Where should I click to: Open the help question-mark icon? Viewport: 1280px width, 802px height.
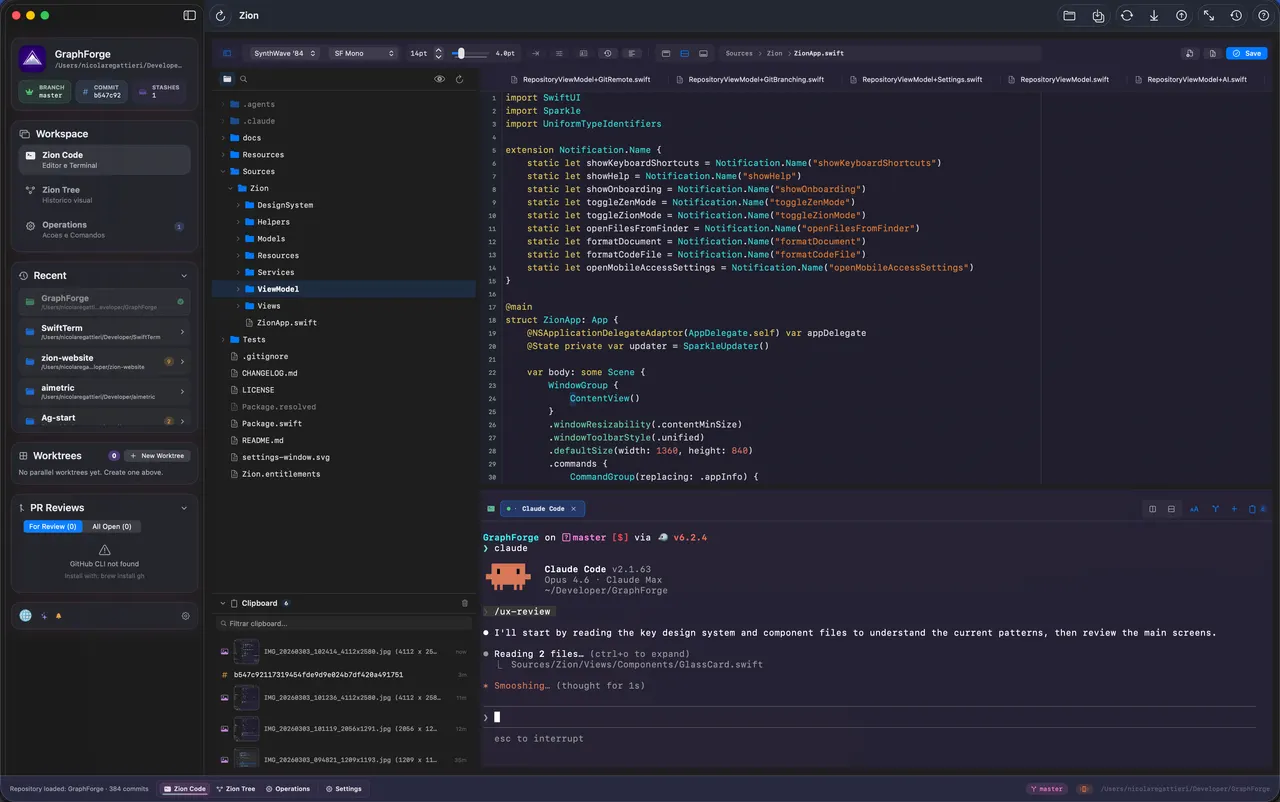[x=1263, y=16]
